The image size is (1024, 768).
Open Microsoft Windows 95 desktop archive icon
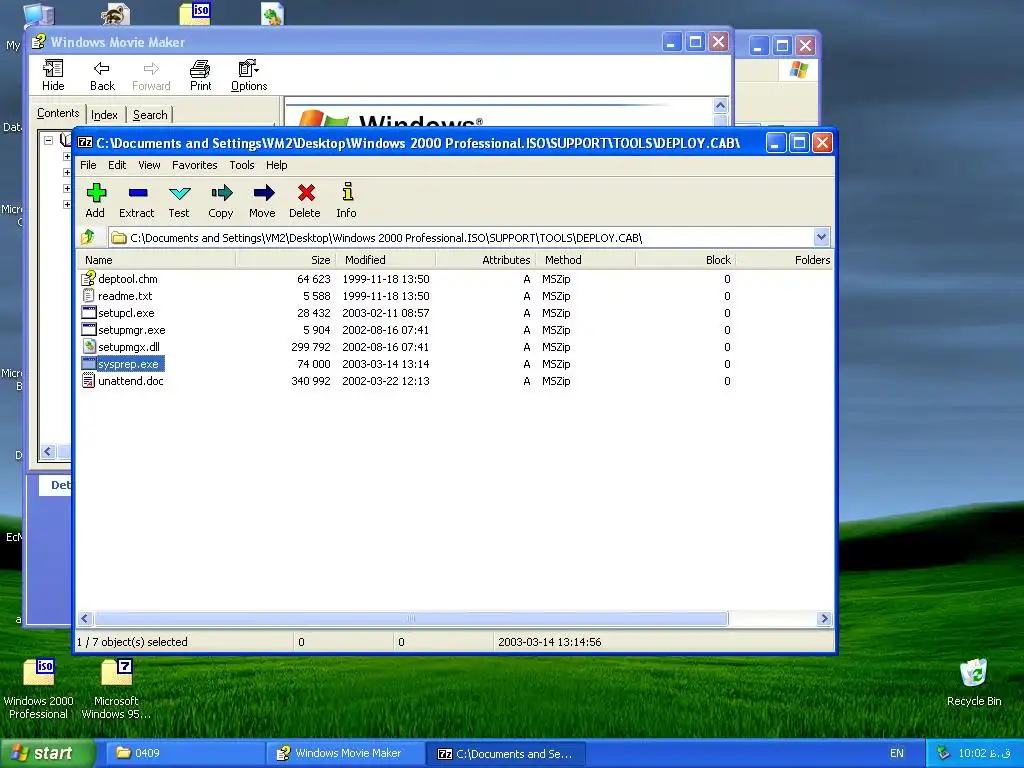click(116, 673)
